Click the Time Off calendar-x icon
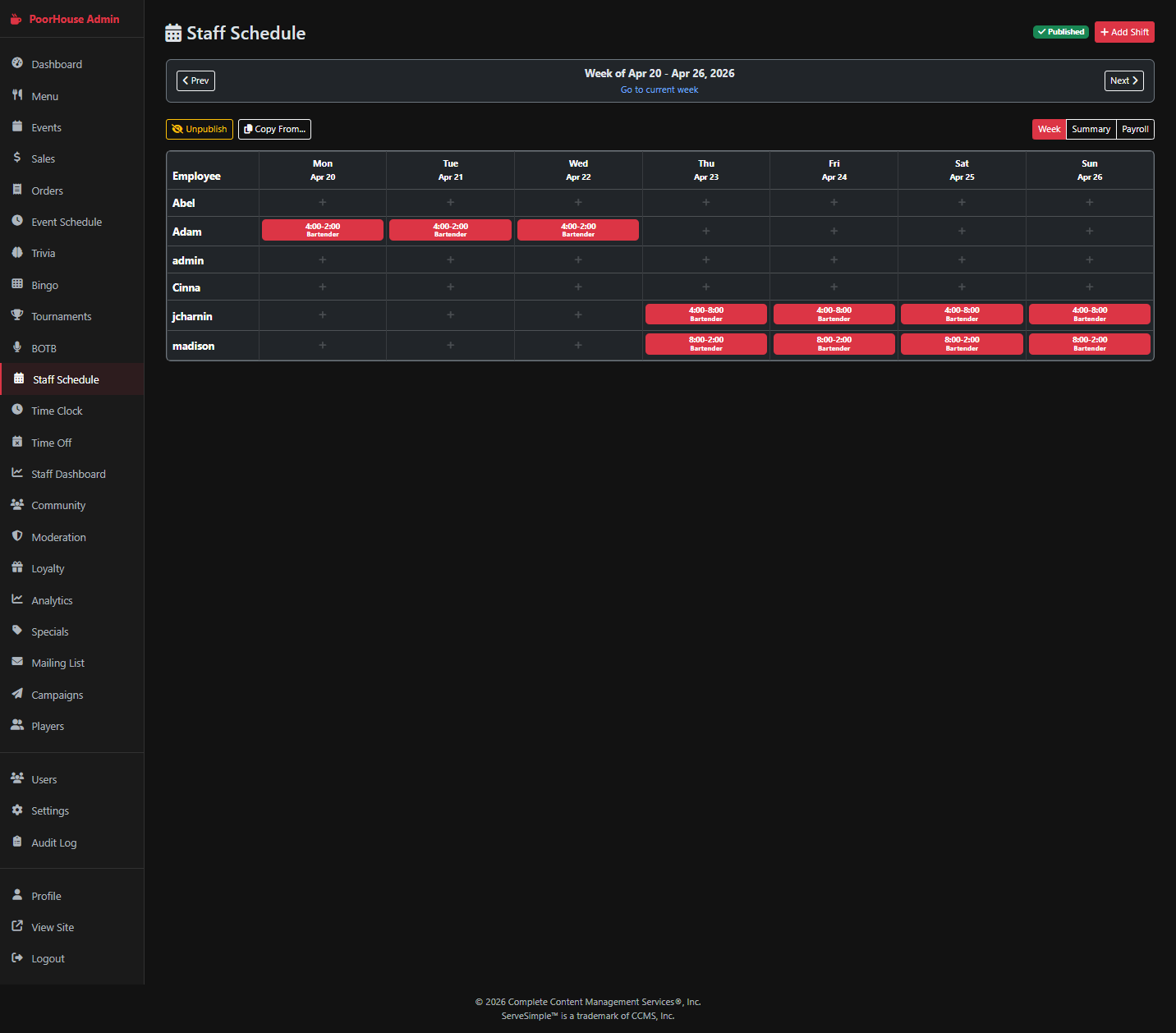 coord(17,442)
